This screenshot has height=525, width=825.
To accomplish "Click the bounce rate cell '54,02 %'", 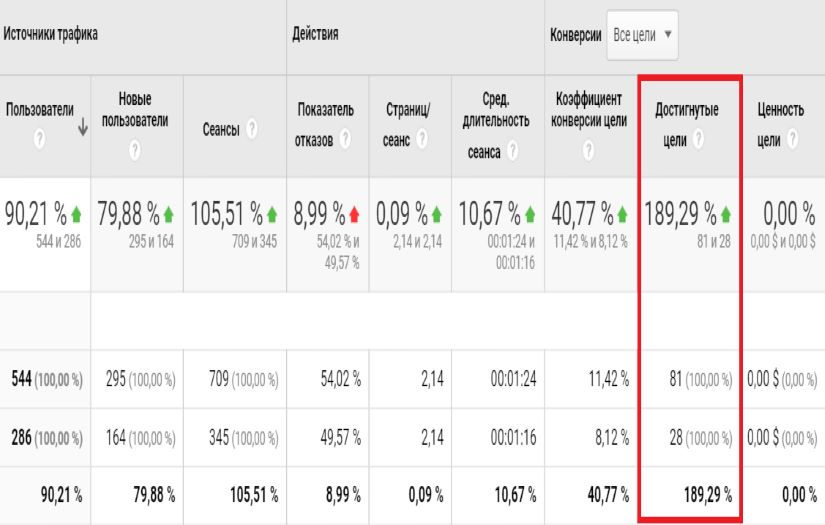I will tap(341, 379).
